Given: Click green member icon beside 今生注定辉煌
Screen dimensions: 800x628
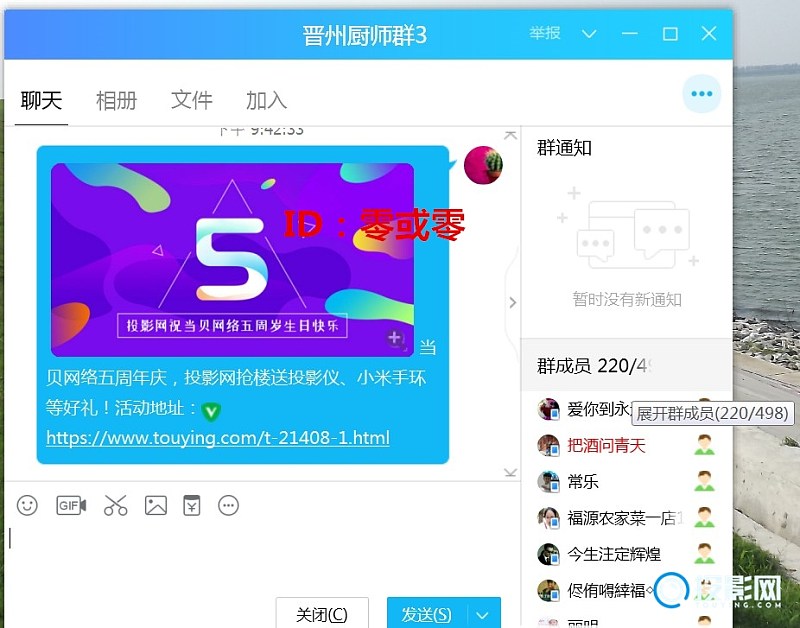Looking at the screenshot, I should click(x=705, y=554).
